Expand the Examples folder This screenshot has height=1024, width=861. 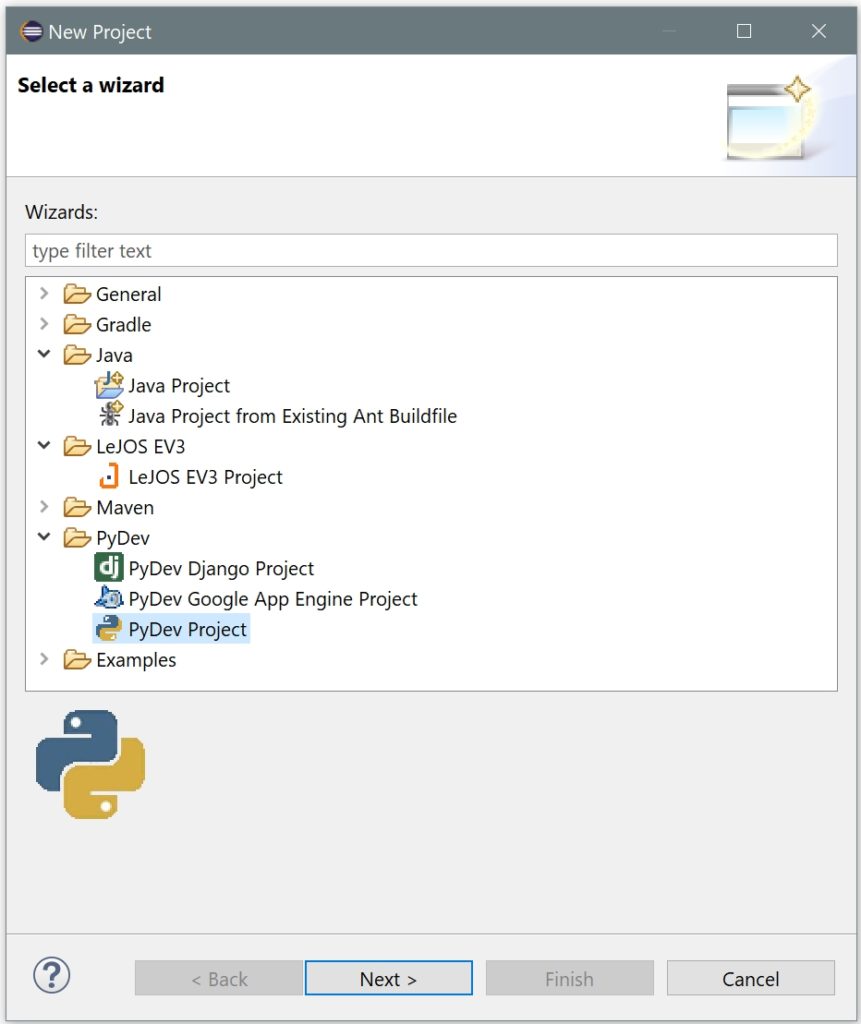click(43, 659)
